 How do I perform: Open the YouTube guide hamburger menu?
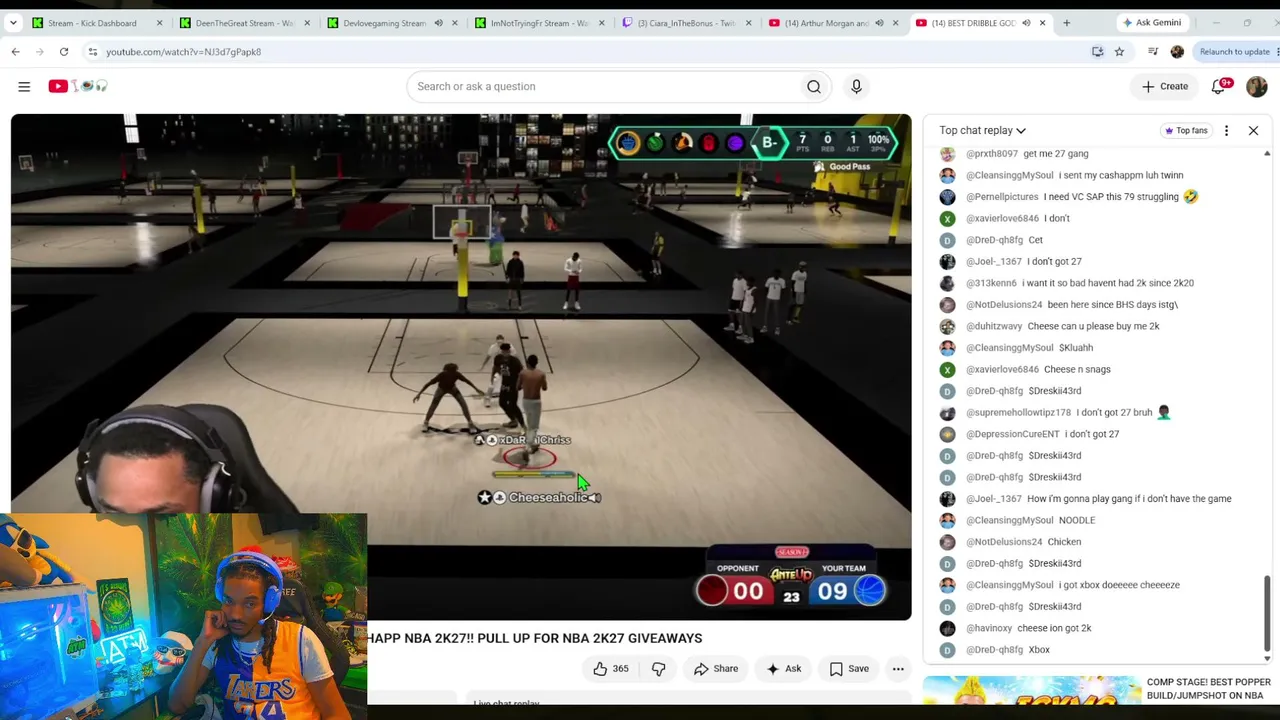(x=24, y=86)
